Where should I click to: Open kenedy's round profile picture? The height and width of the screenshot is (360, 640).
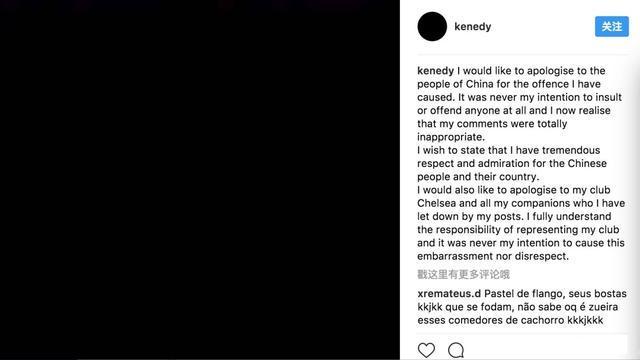[x=432, y=27]
